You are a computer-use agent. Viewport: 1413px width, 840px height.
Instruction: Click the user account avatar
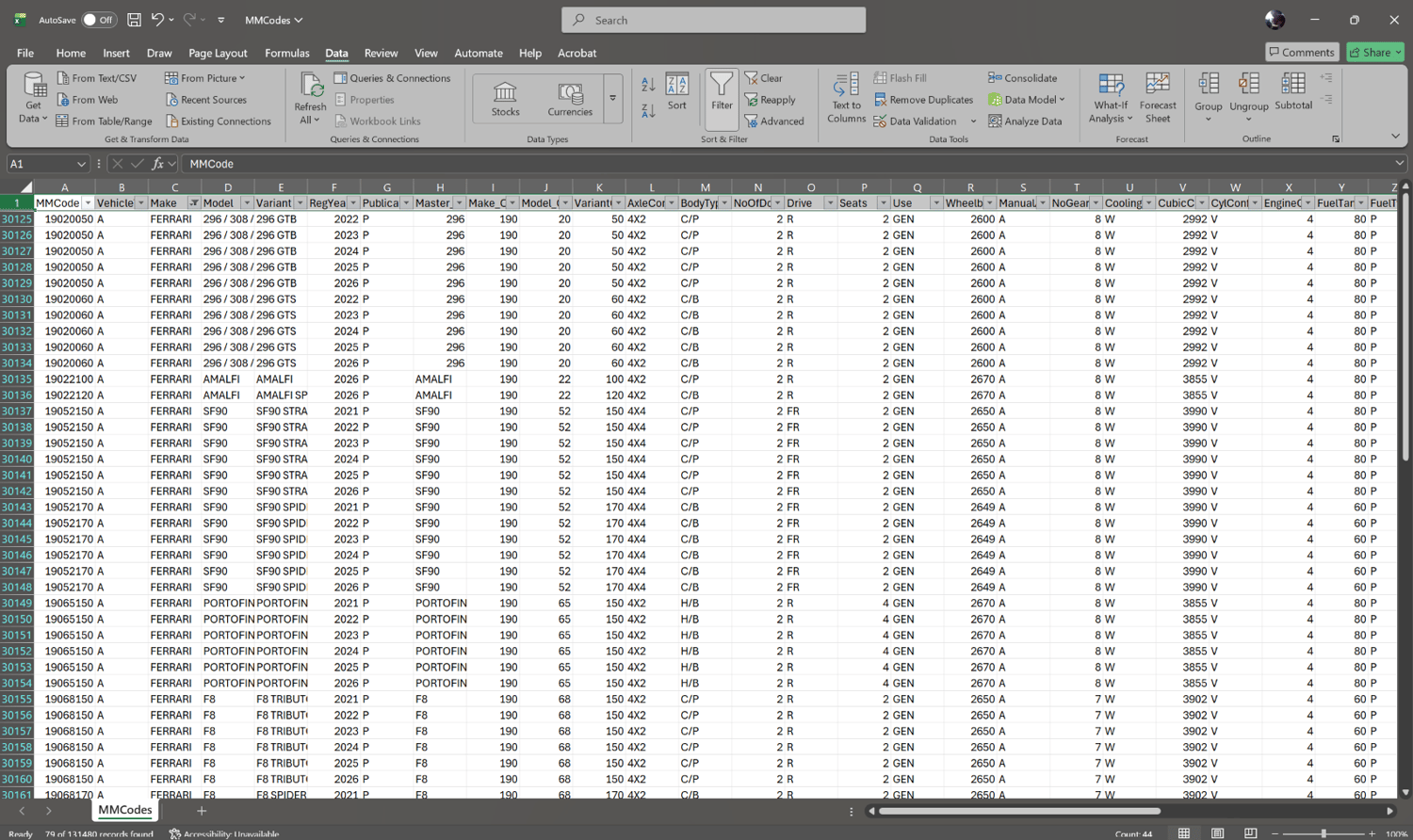[1275, 20]
